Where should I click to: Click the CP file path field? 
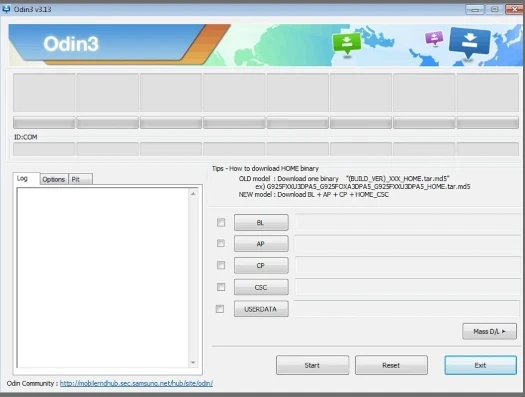(x=407, y=265)
